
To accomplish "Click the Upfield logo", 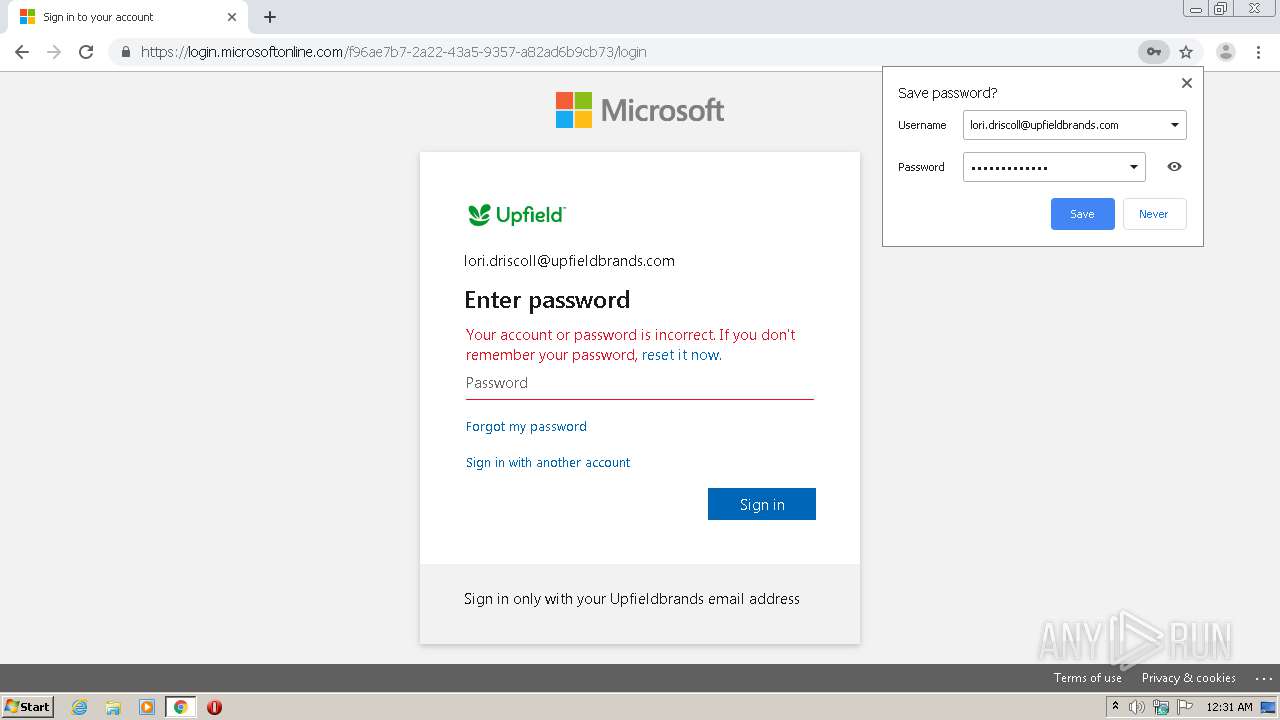I will [516, 214].
